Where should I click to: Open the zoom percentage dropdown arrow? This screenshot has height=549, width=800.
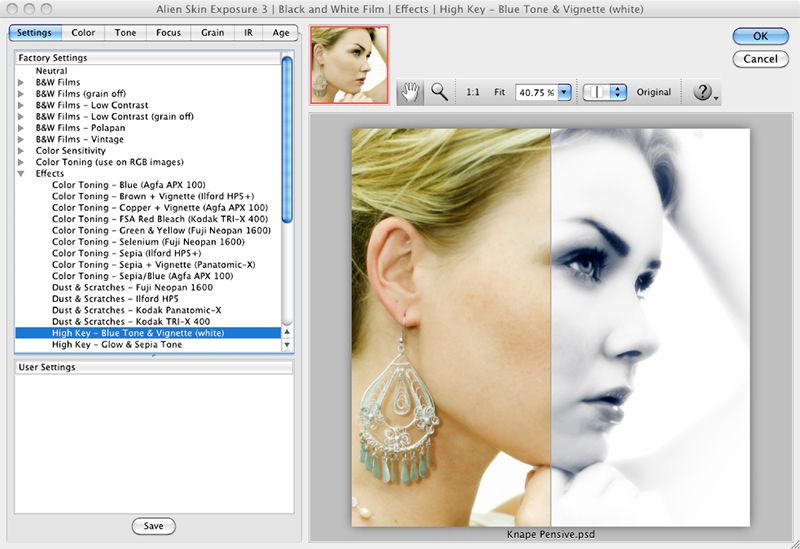[x=564, y=92]
